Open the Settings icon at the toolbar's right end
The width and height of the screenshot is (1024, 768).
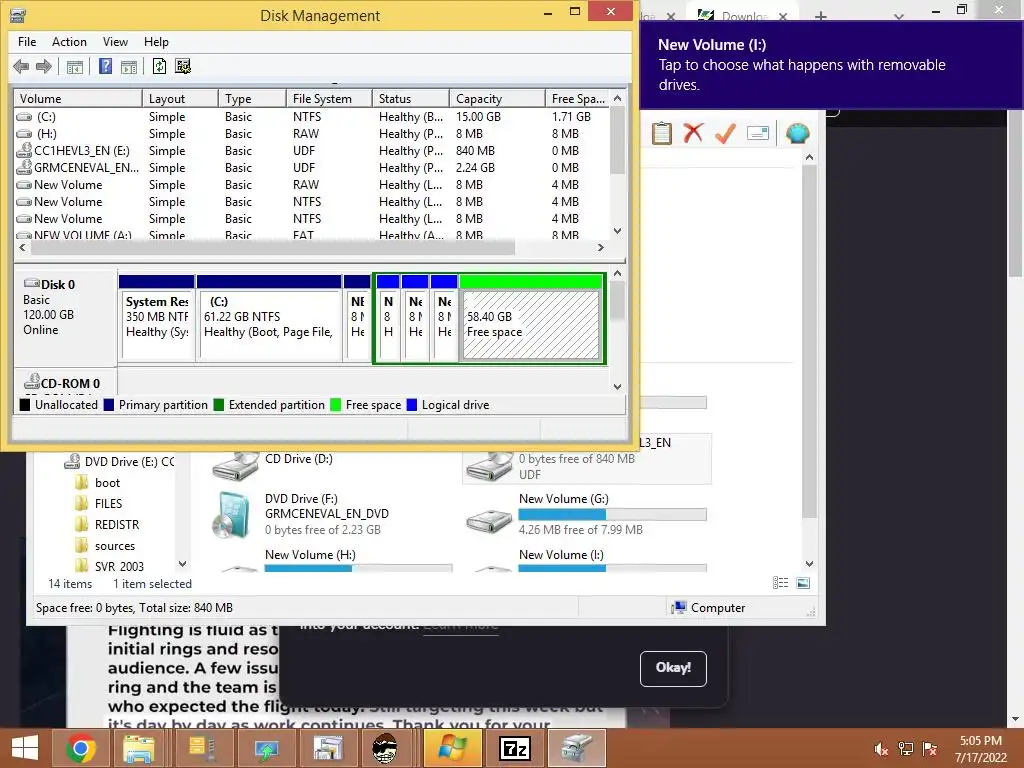[x=183, y=66]
